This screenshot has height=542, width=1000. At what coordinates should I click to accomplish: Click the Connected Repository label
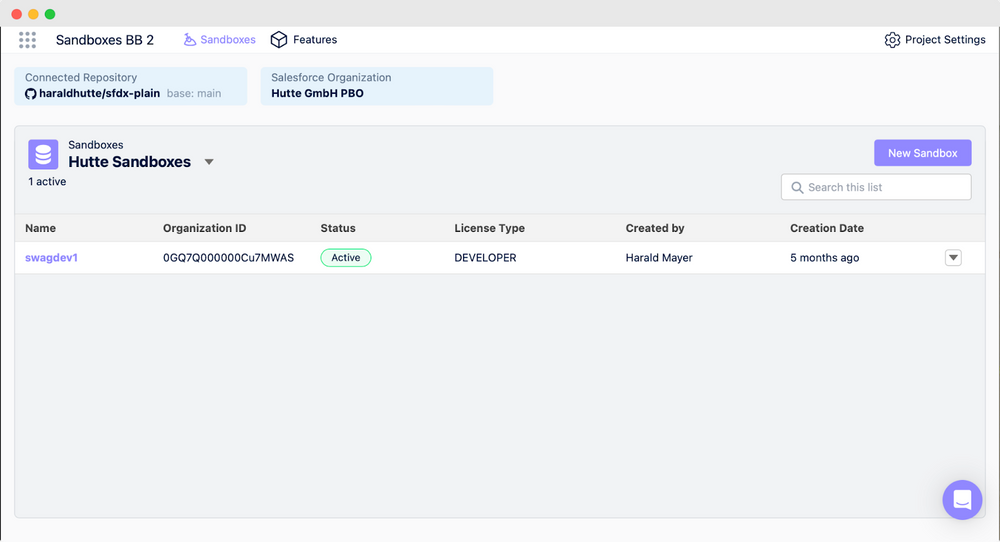81,77
